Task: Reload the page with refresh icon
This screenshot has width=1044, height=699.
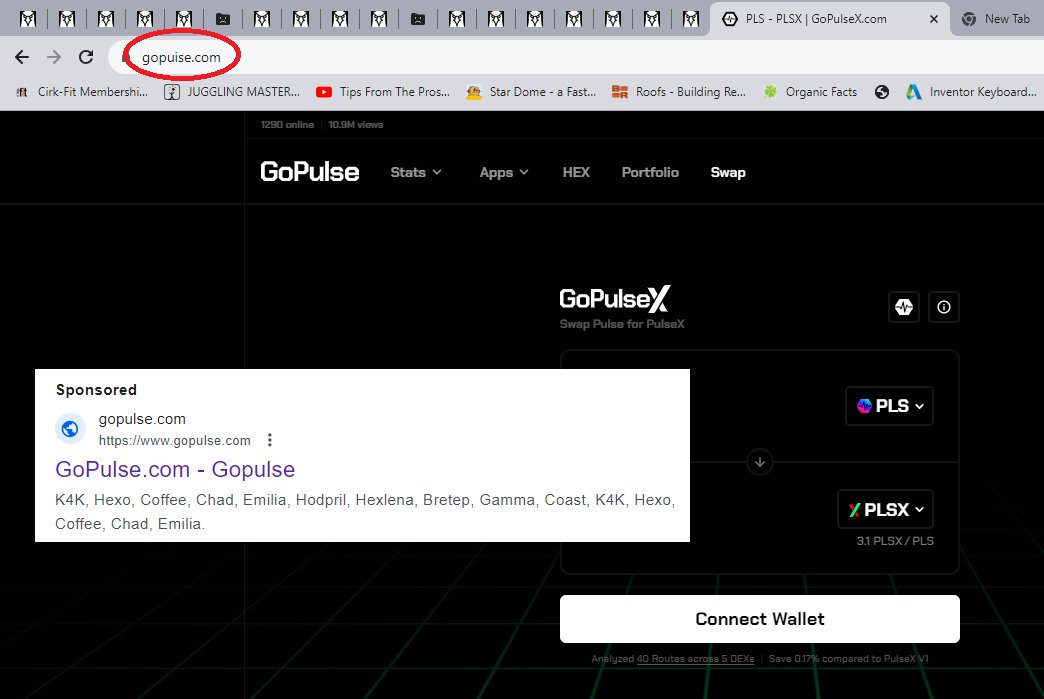Action: tap(85, 57)
